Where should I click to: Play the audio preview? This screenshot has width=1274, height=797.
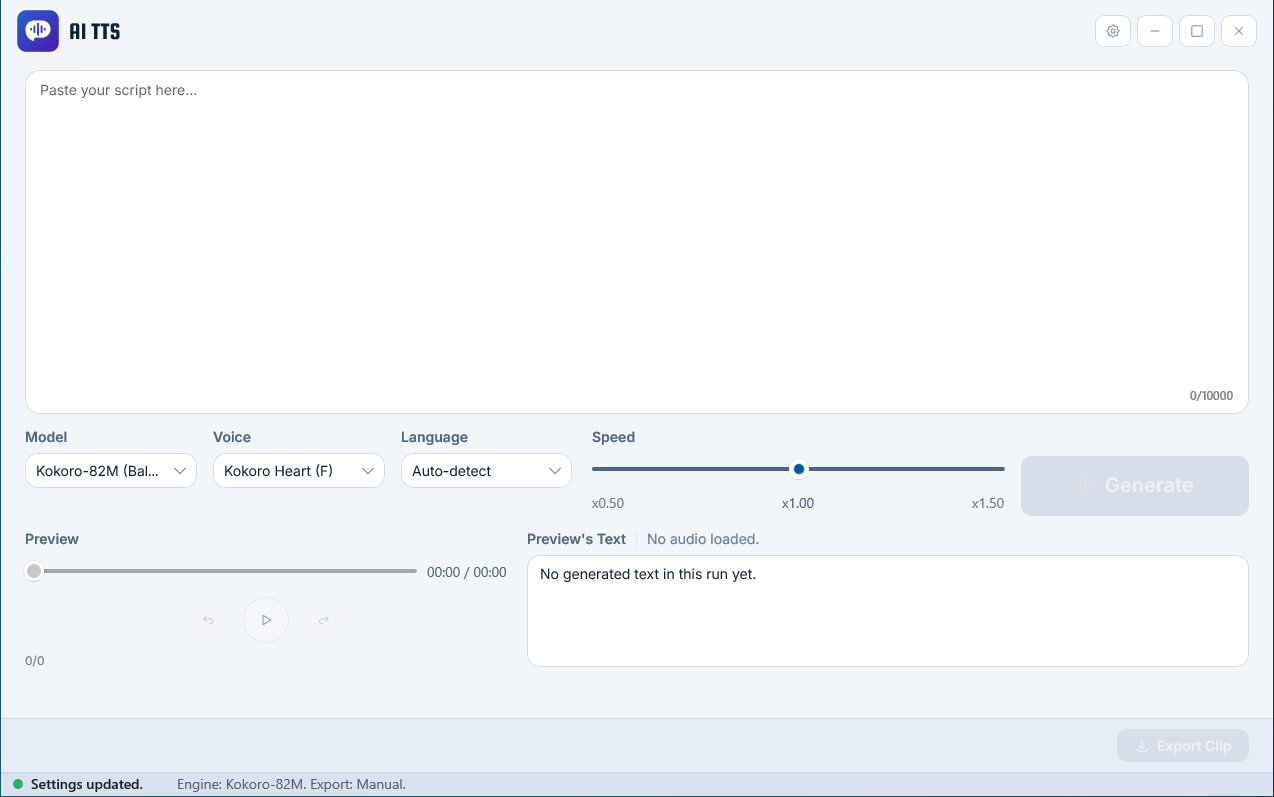(x=266, y=620)
